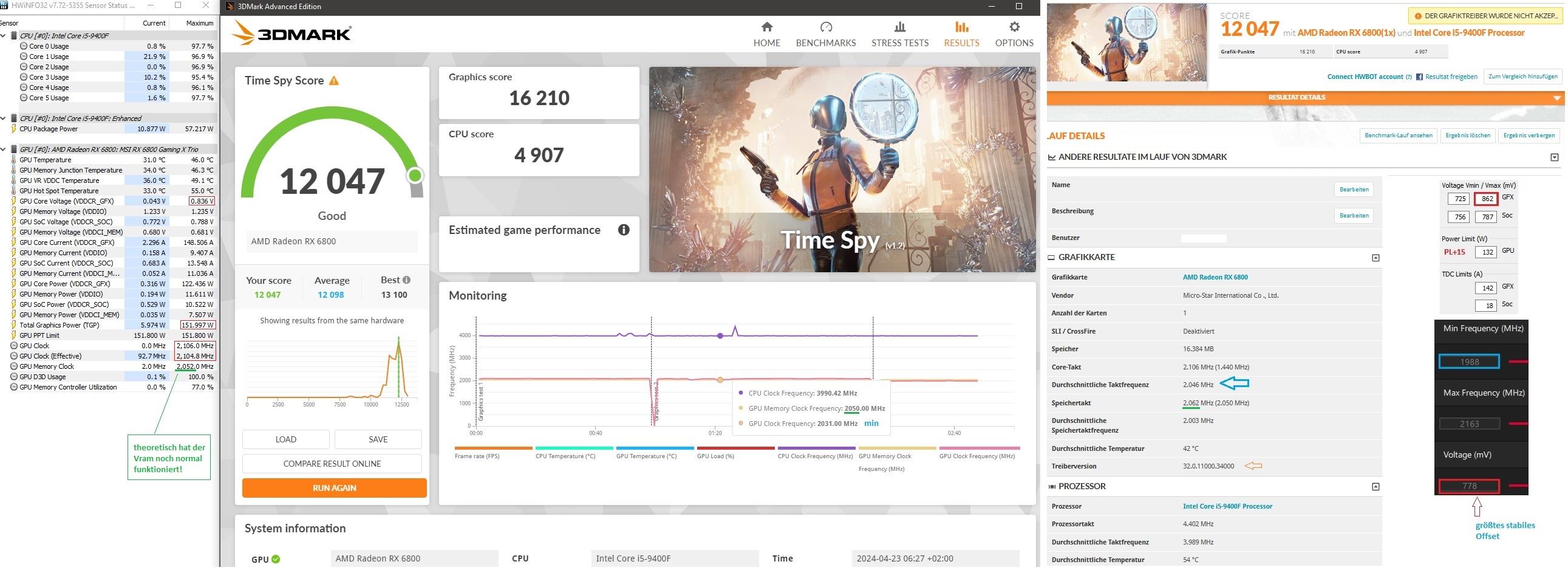Image resolution: width=1568 pixels, height=570 pixels.
Task: Click Bearbeiten button next to Name
Action: pyautogui.click(x=1354, y=190)
